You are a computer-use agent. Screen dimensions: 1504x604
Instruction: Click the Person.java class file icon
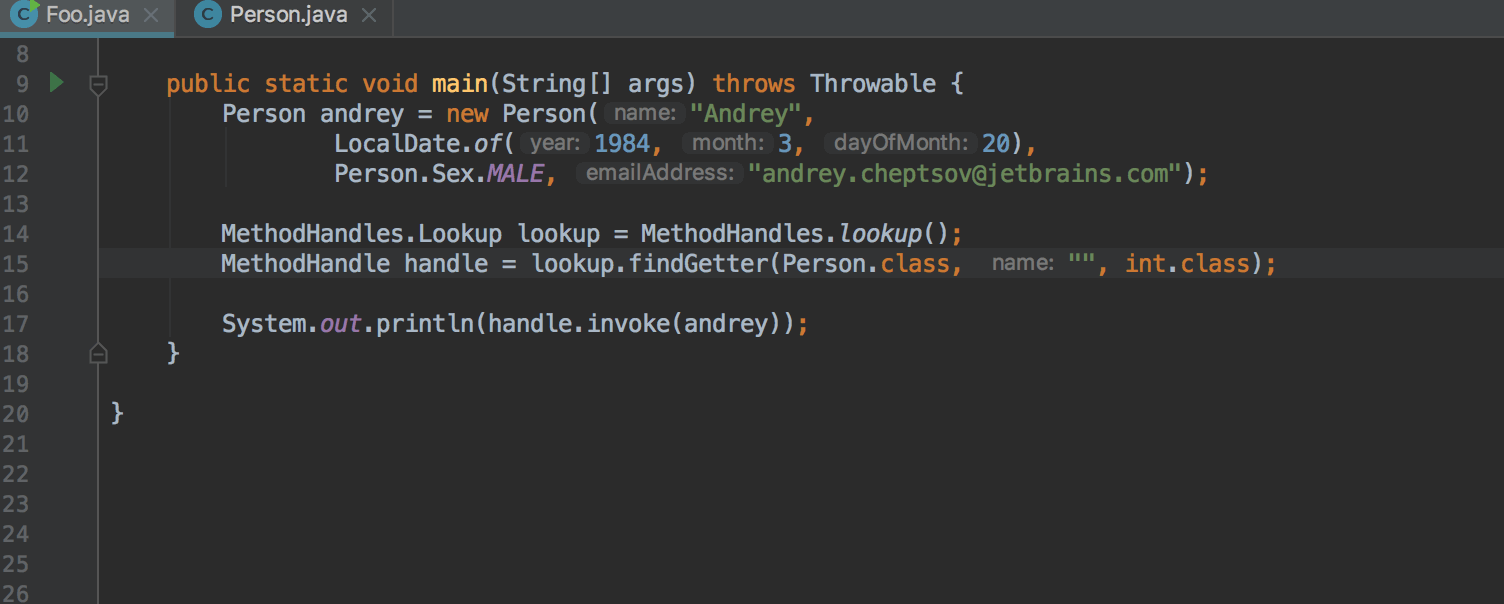[207, 15]
